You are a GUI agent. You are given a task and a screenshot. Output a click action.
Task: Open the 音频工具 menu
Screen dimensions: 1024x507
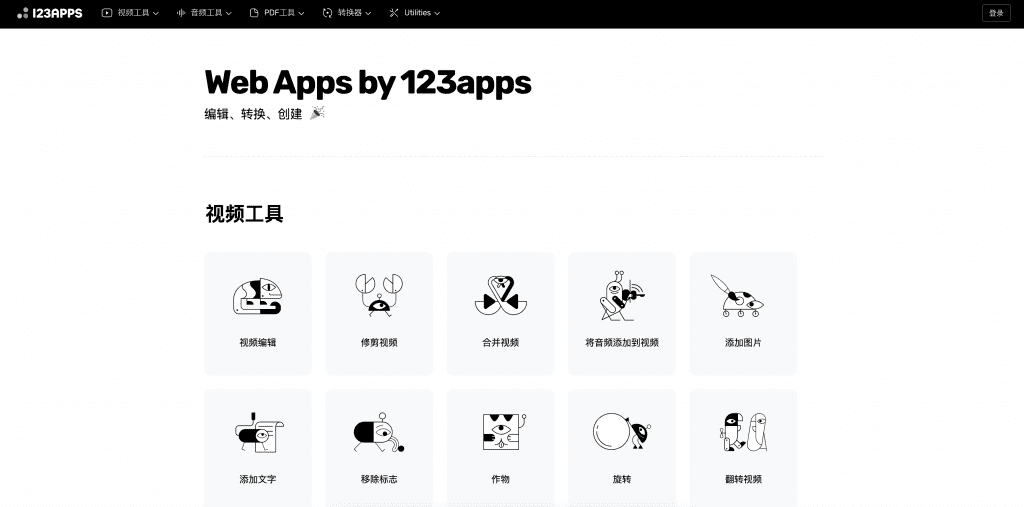204,13
